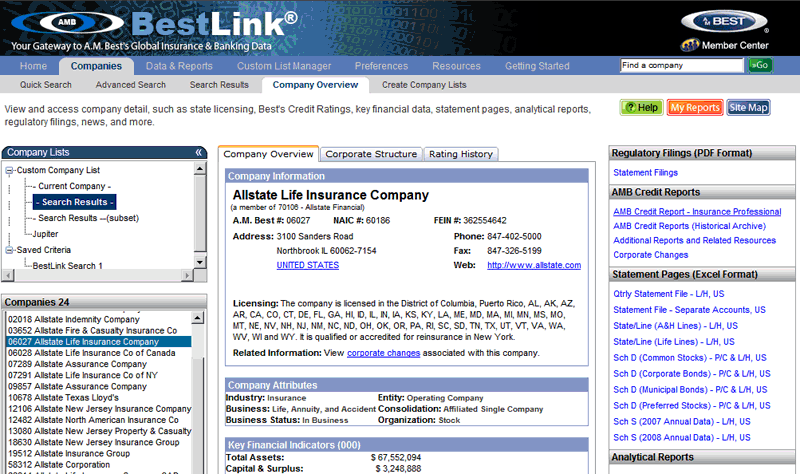Open Sch D (Municipal Bonds) link
800x474 pixels.
coord(690,389)
